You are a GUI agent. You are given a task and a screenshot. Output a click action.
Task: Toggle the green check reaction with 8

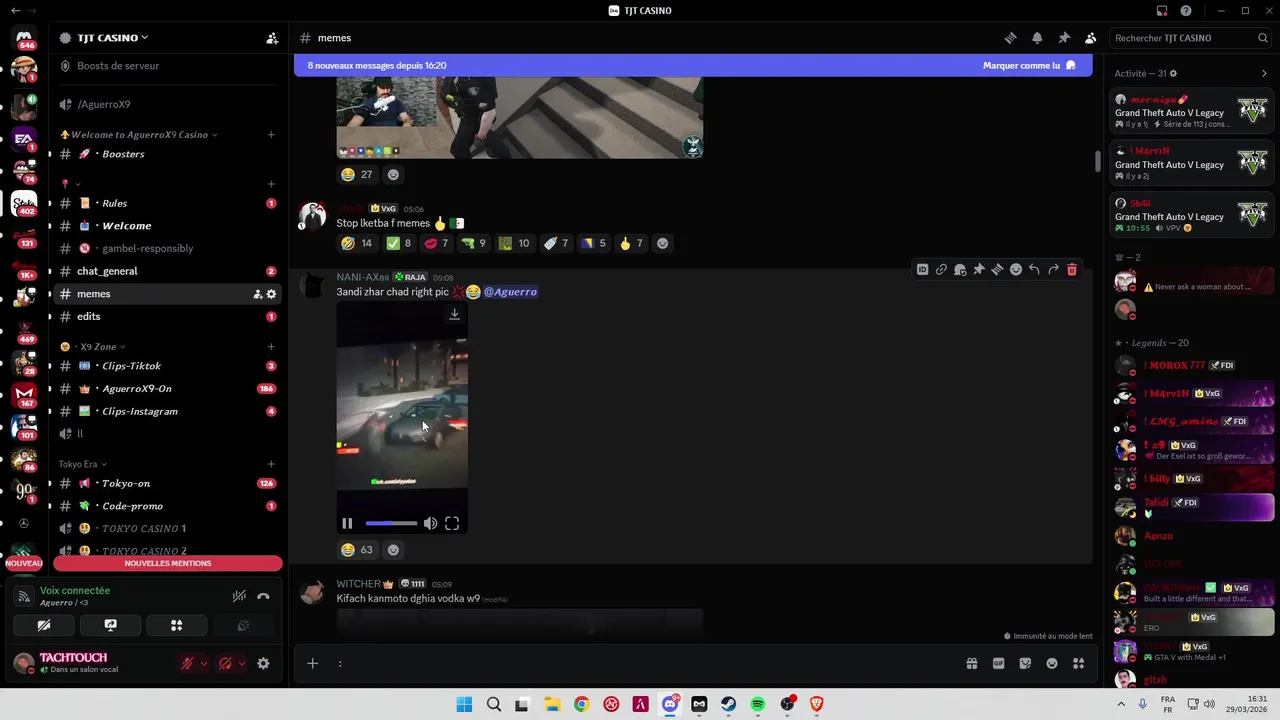[x=399, y=243]
